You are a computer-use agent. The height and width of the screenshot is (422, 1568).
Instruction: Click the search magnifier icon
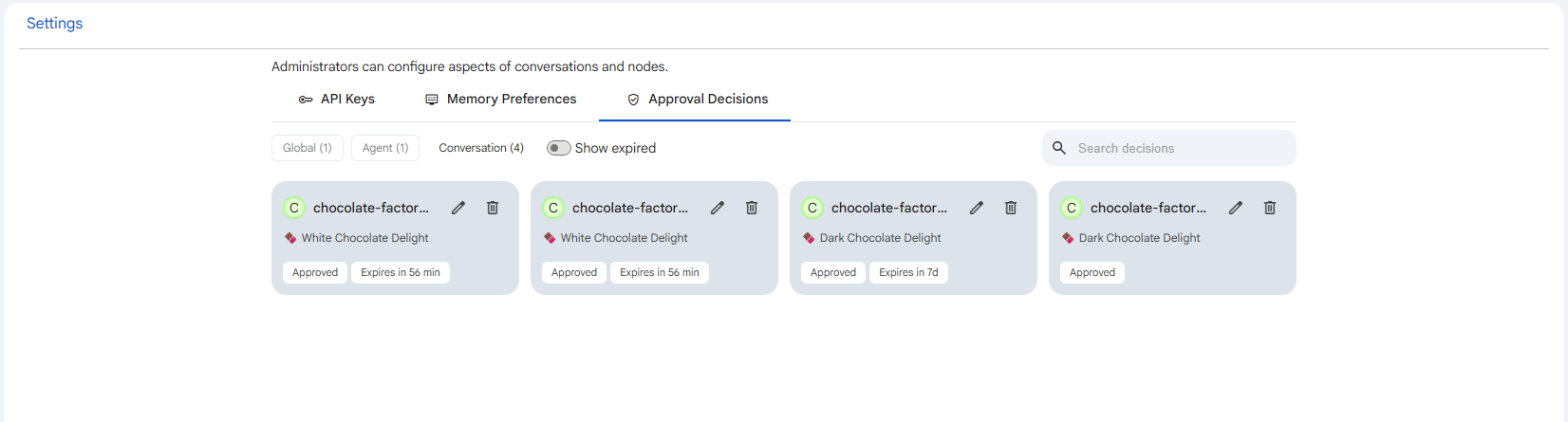tap(1059, 148)
